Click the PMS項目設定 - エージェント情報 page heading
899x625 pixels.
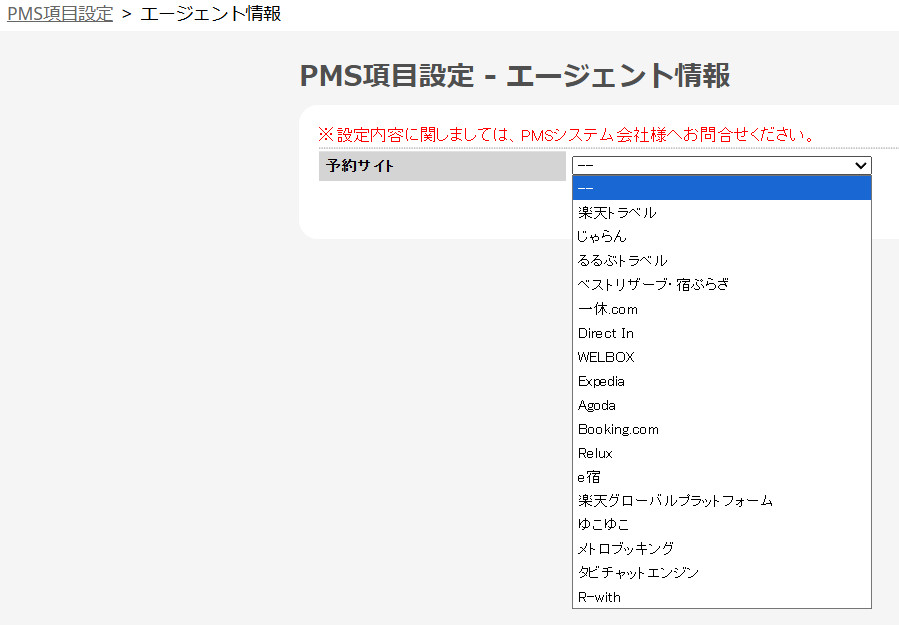(514, 75)
